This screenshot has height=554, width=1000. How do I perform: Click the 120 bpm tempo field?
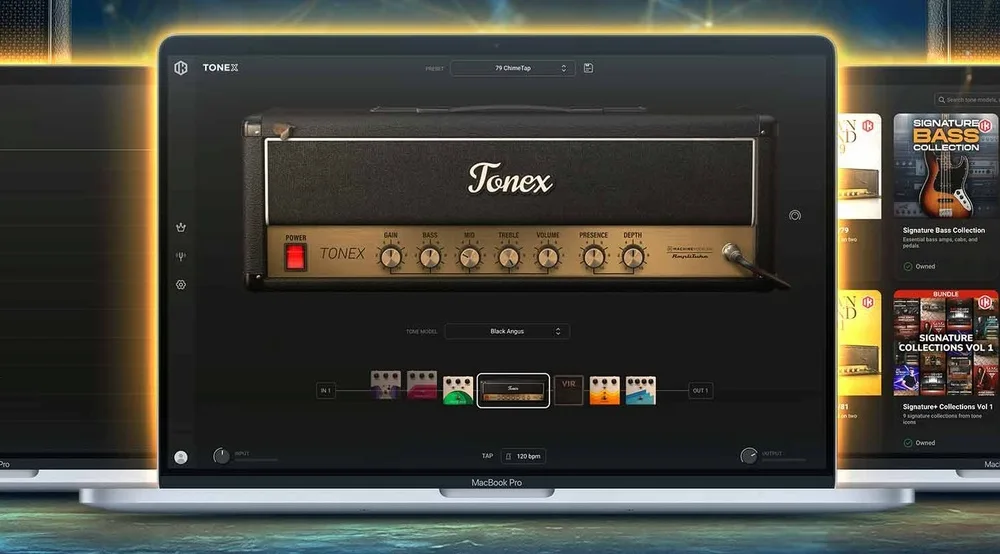(523, 456)
